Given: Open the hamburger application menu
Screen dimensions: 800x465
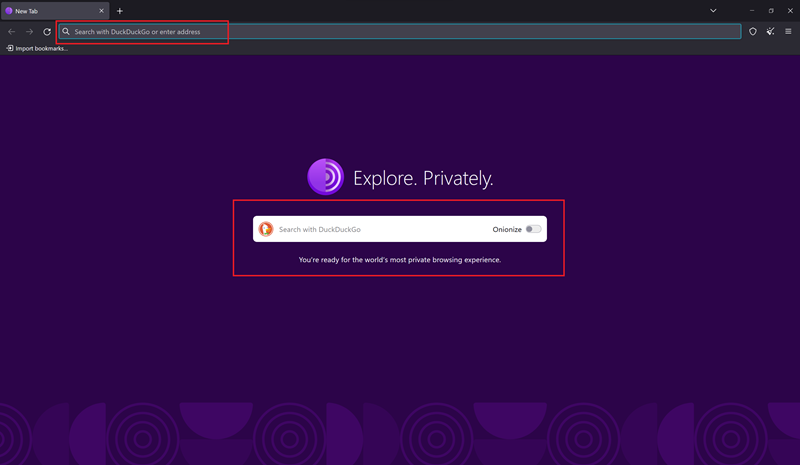Looking at the screenshot, I should point(788,32).
